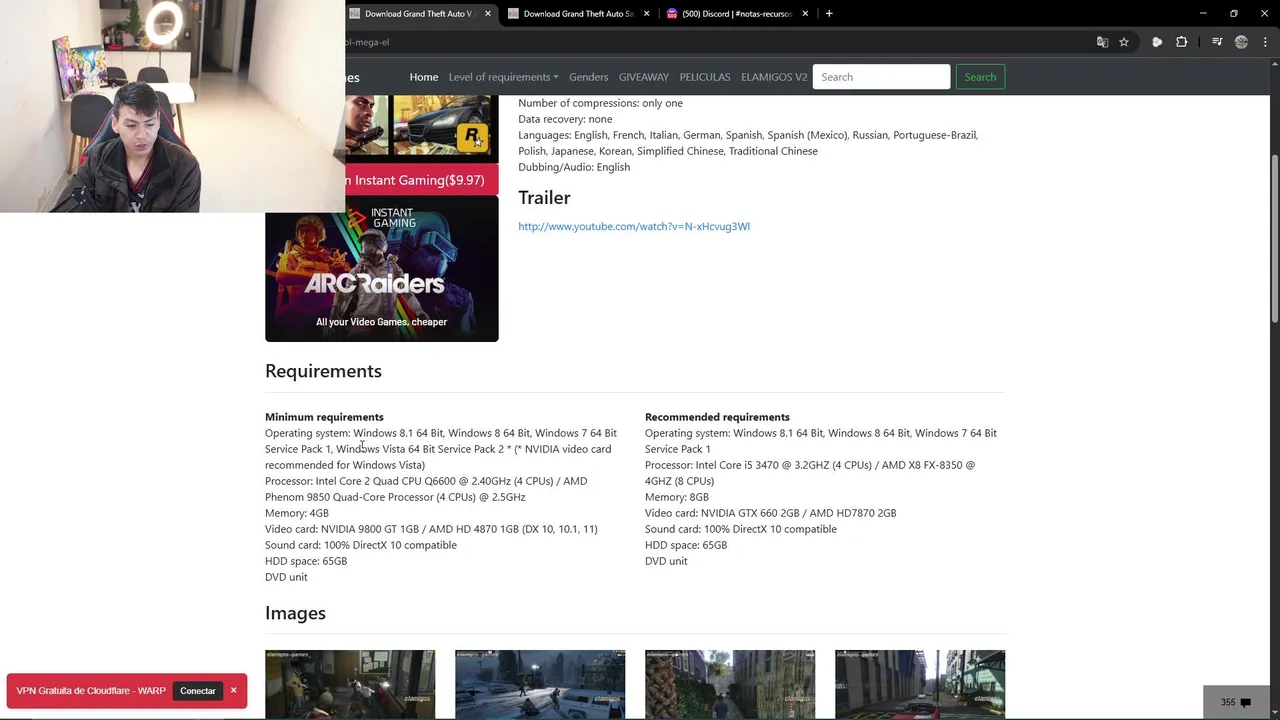Open the ELAMIGOS V2 link
Screen dimensions: 1280x720
pos(774,77)
